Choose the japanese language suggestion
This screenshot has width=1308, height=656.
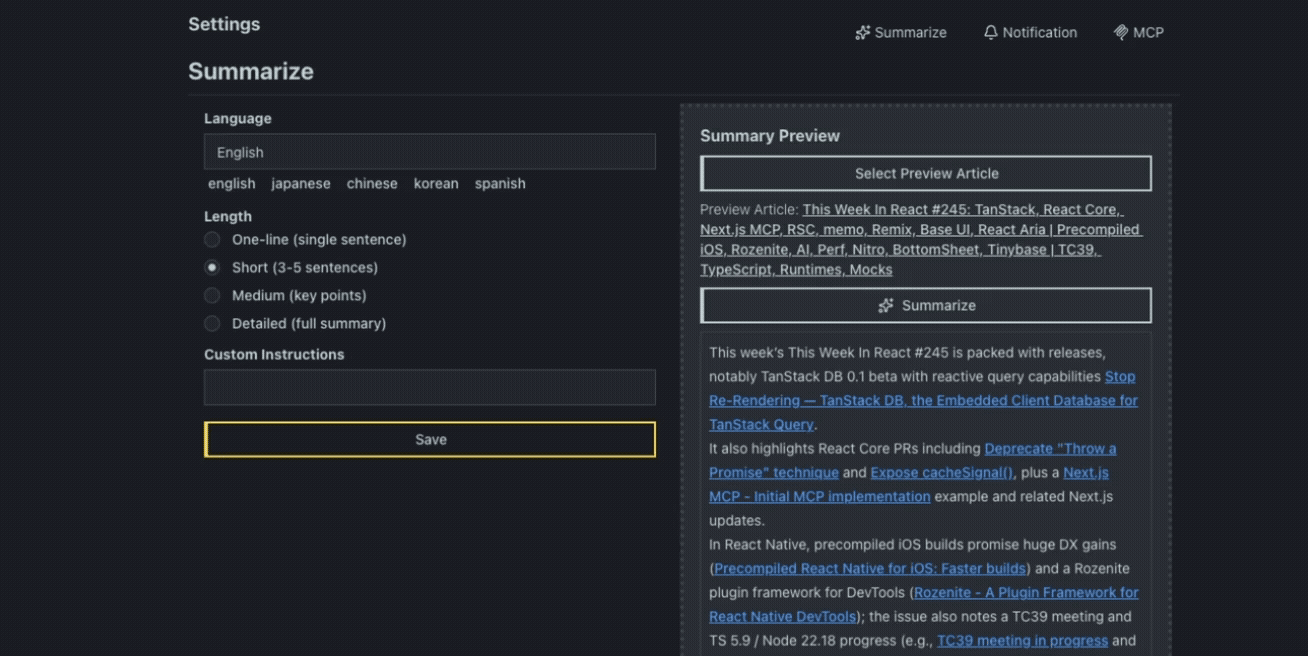coord(300,184)
